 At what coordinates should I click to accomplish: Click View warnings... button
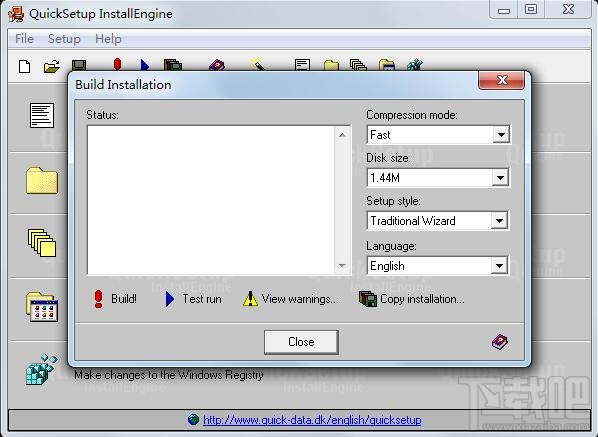(291, 299)
